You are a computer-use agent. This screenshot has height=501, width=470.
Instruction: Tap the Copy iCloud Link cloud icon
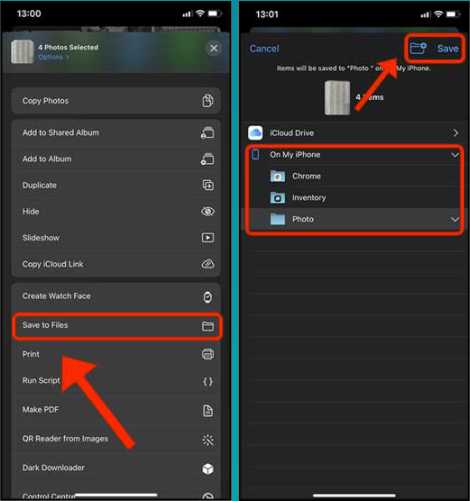pos(208,264)
